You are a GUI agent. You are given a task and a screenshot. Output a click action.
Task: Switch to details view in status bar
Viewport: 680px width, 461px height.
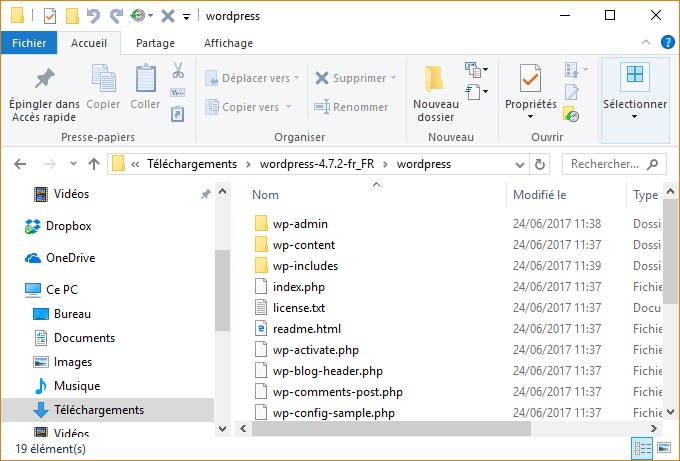642,449
